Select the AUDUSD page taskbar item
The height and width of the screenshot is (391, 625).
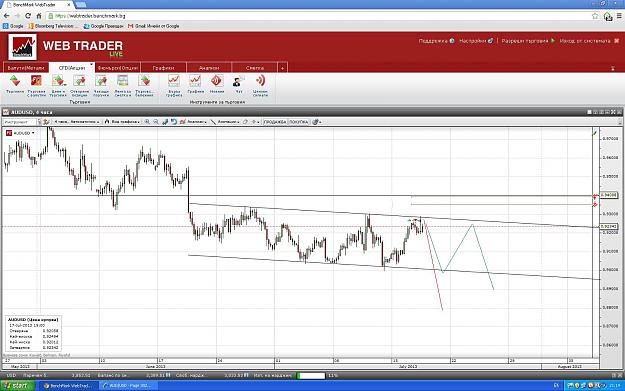click(128, 385)
